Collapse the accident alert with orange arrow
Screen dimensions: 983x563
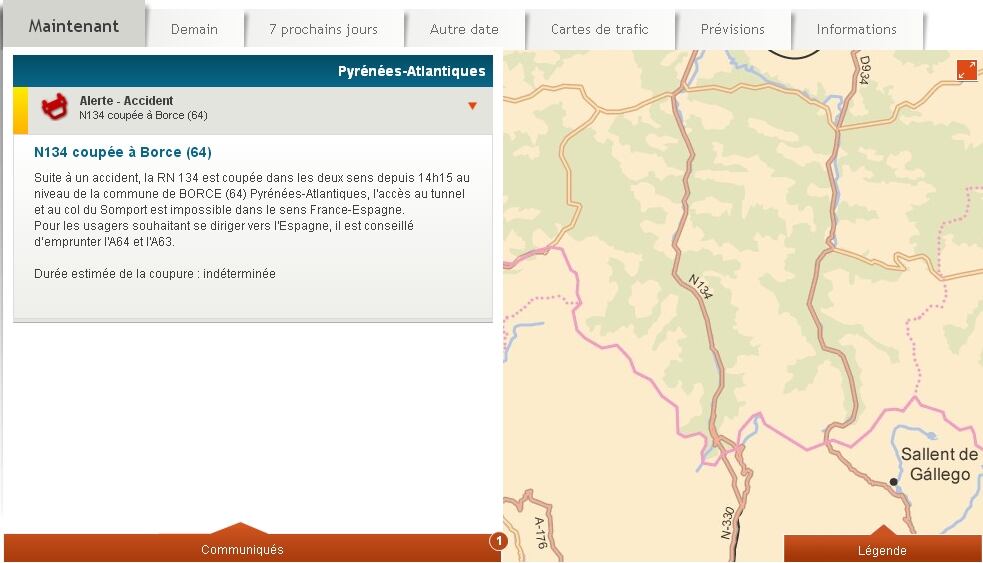[x=473, y=106]
